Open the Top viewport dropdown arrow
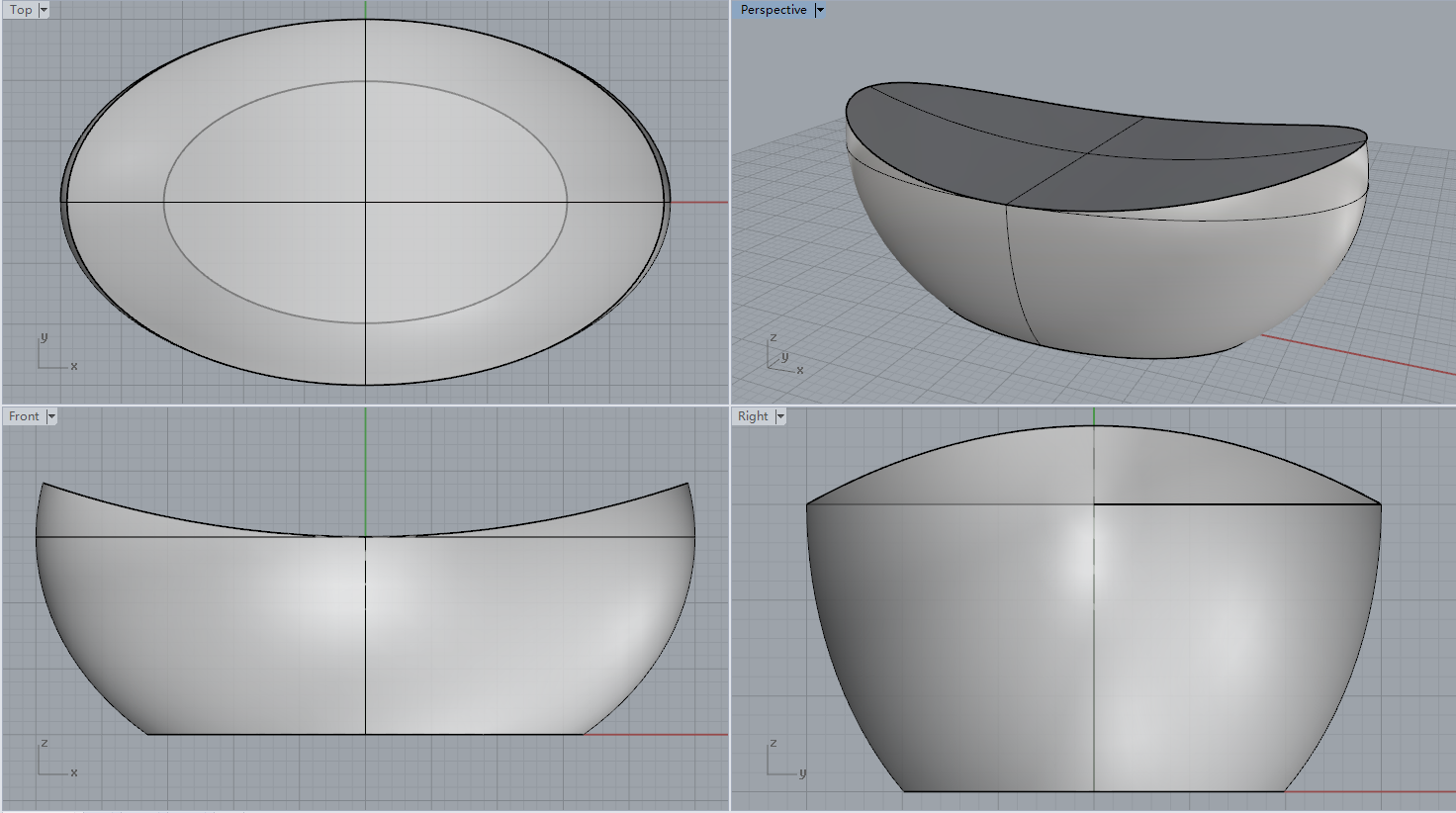The height and width of the screenshot is (813, 1456). pyautogui.click(x=44, y=10)
